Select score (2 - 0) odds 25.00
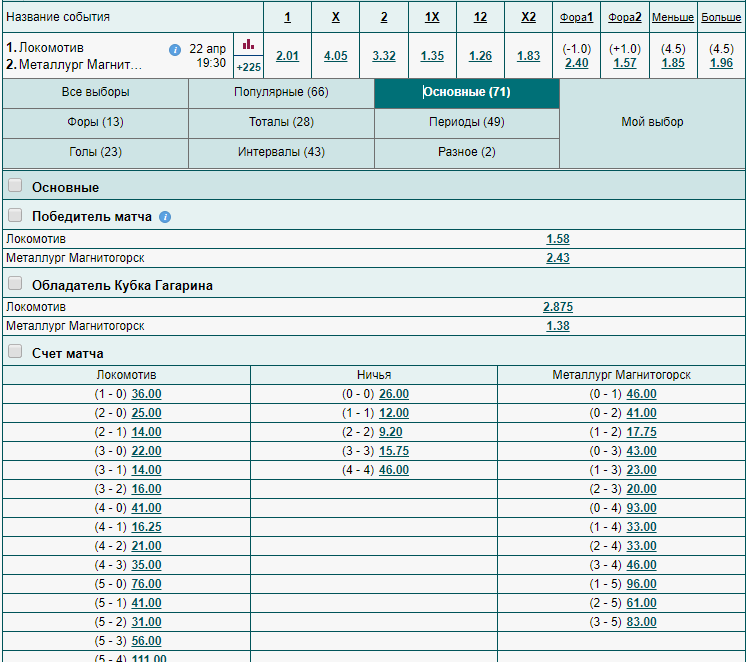Viewport: 746px width, 662px height. [x=147, y=413]
